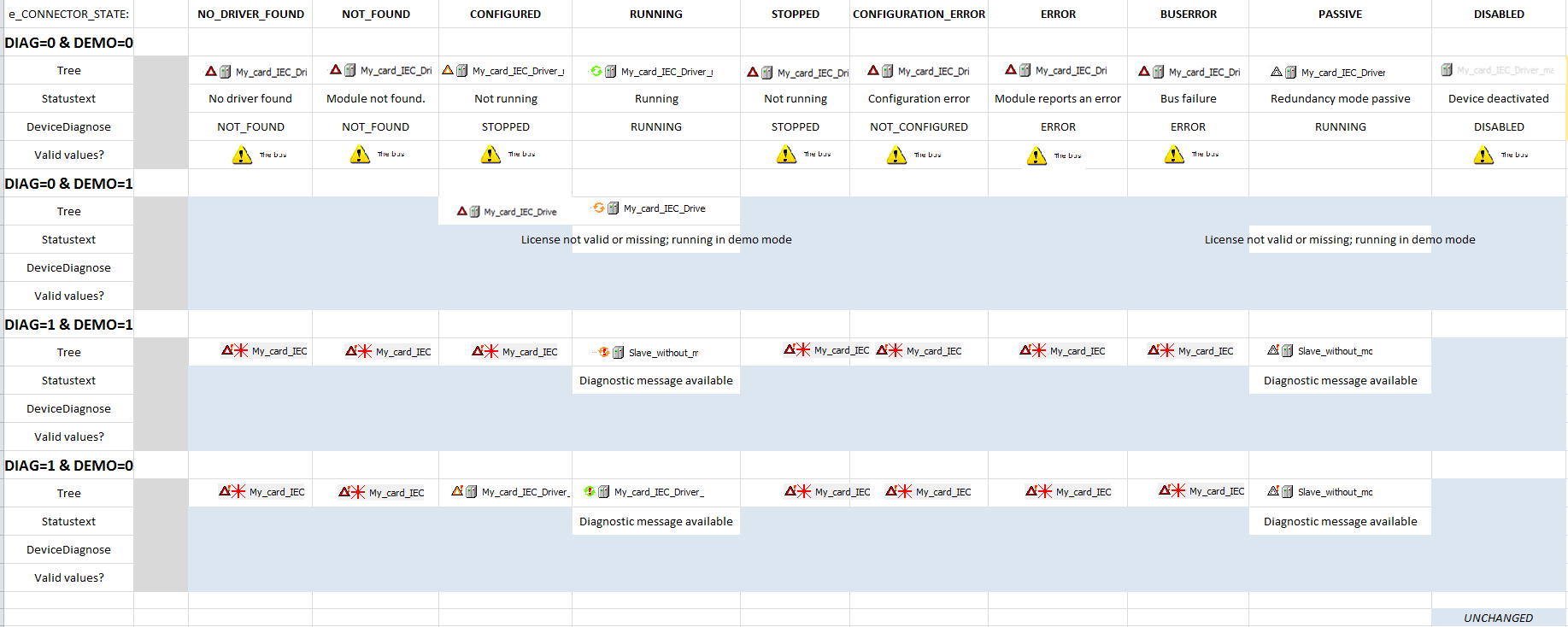Click the triangle icon in PASSIVE column's first Tree row
The height and width of the screenshot is (627, 1568).
point(1277,72)
